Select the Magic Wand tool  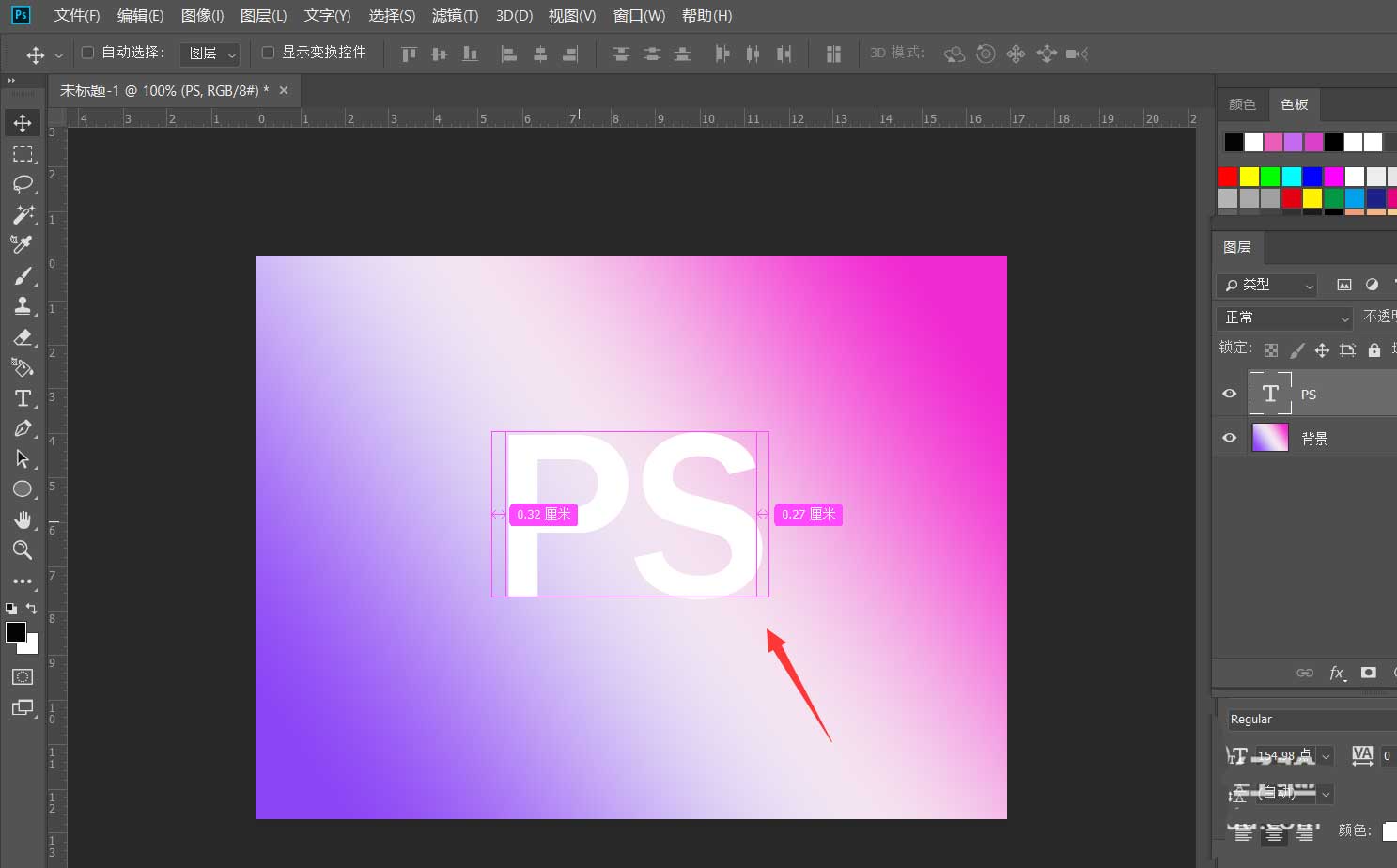(x=23, y=214)
